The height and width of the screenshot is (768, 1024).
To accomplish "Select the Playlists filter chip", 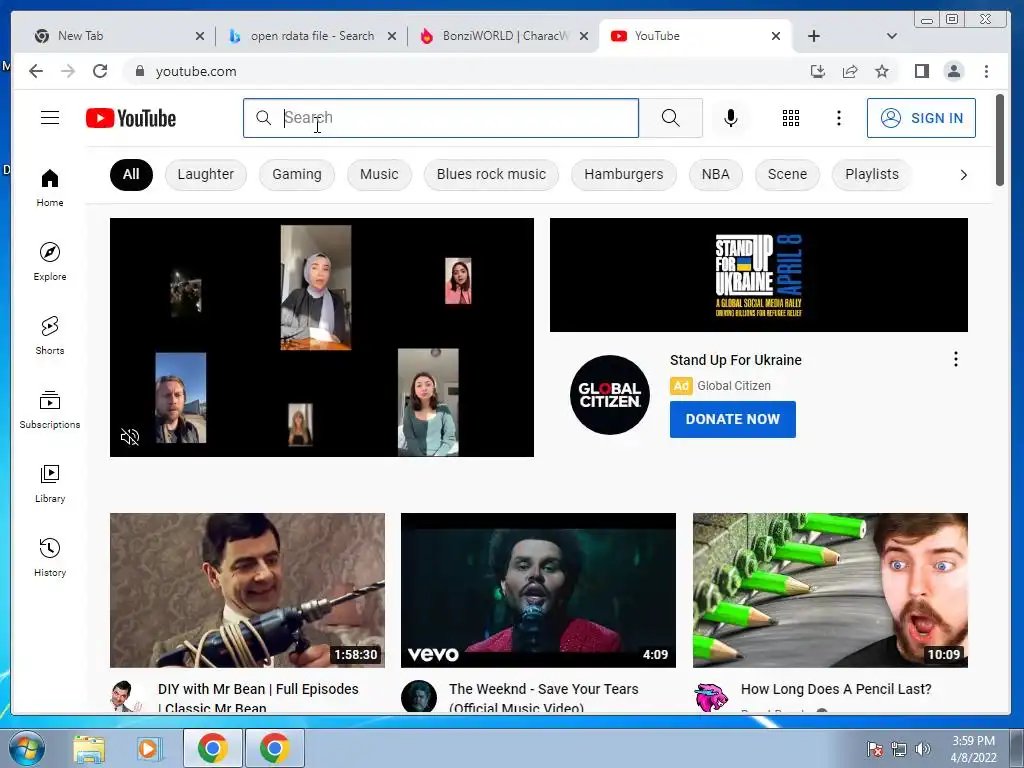I will (871, 174).
